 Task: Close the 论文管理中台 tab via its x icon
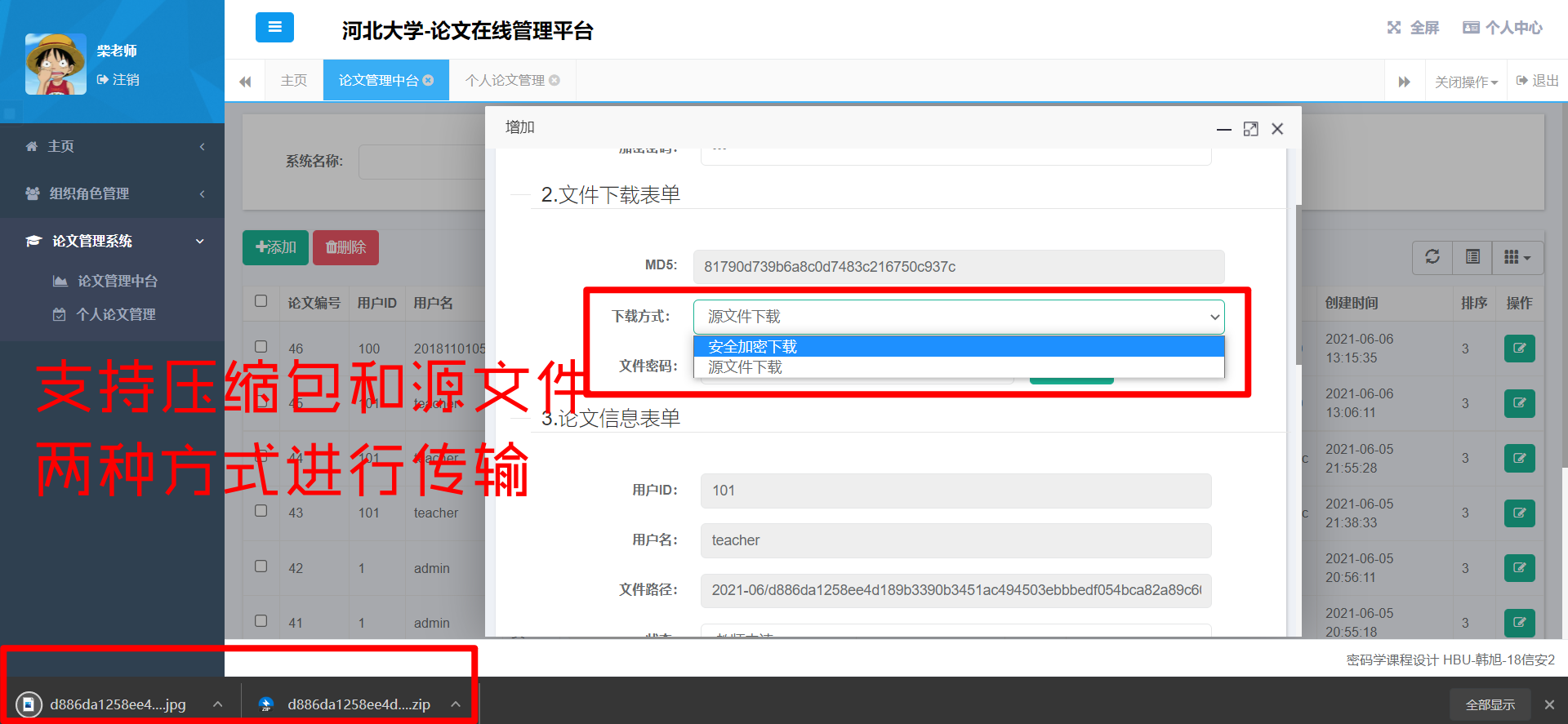tap(428, 80)
